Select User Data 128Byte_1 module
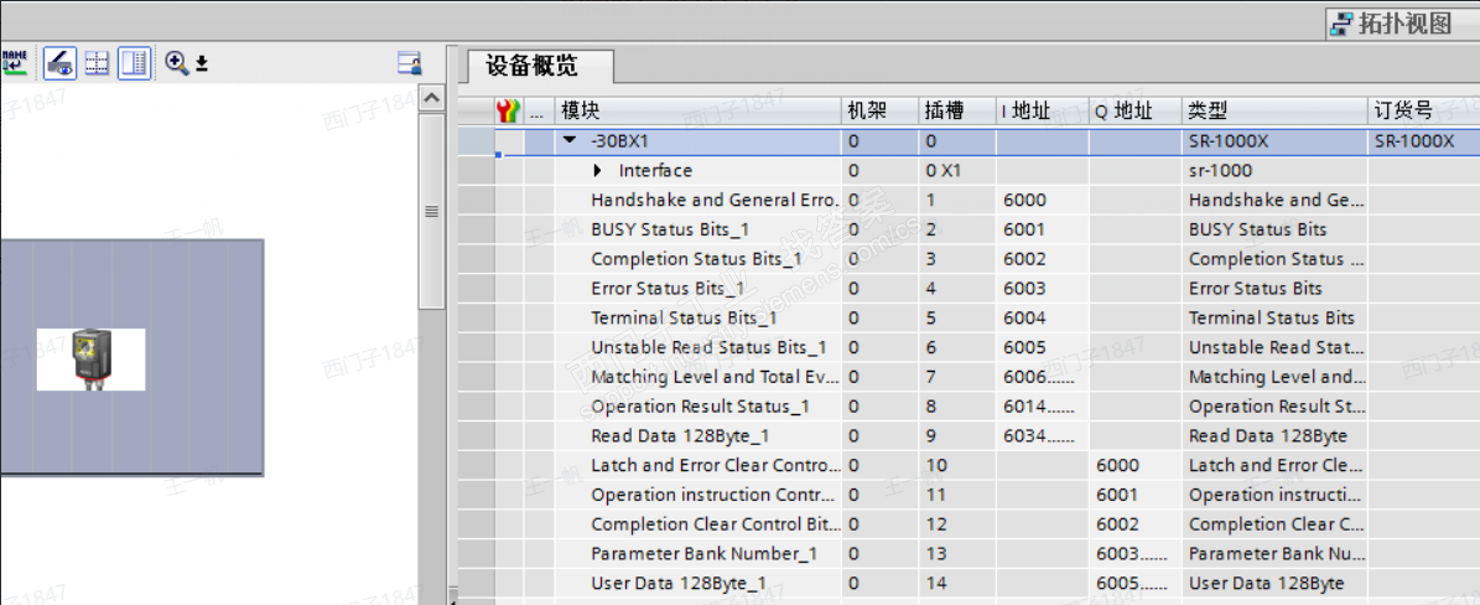 click(x=678, y=583)
